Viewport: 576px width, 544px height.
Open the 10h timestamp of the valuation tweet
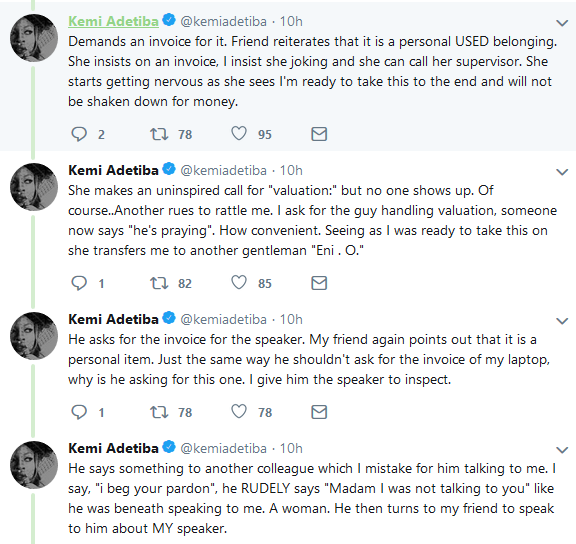click(291, 170)
